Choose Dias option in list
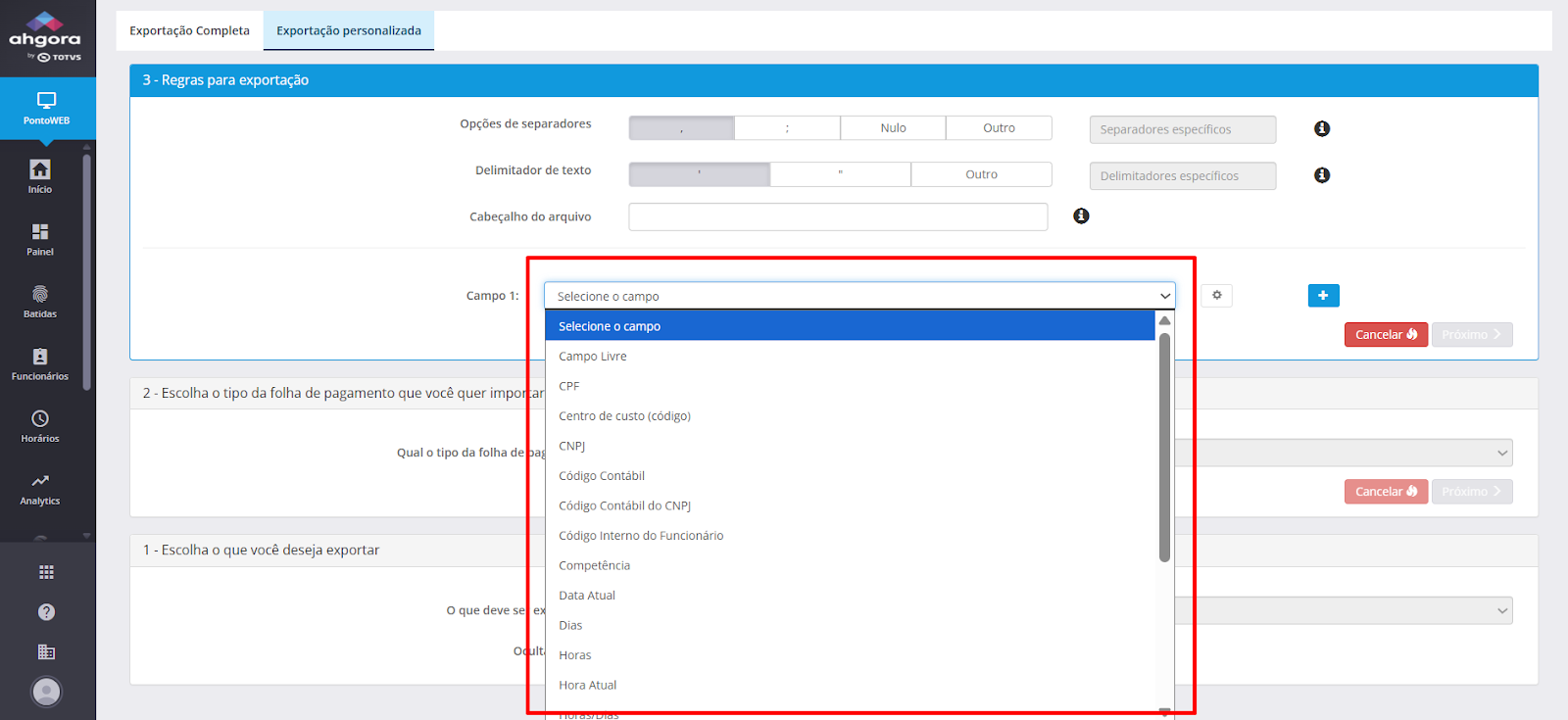 (851, 625)
